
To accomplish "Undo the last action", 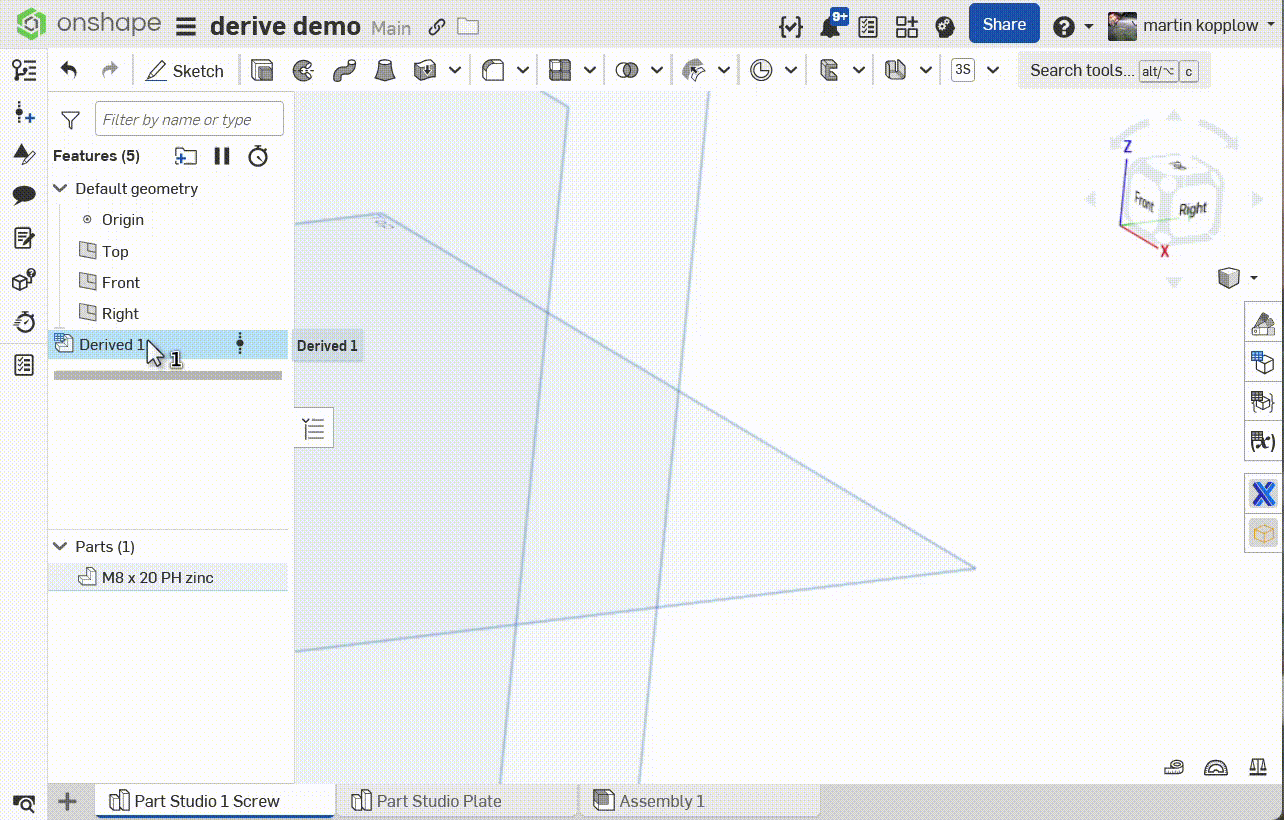I will tap(69, 70).
